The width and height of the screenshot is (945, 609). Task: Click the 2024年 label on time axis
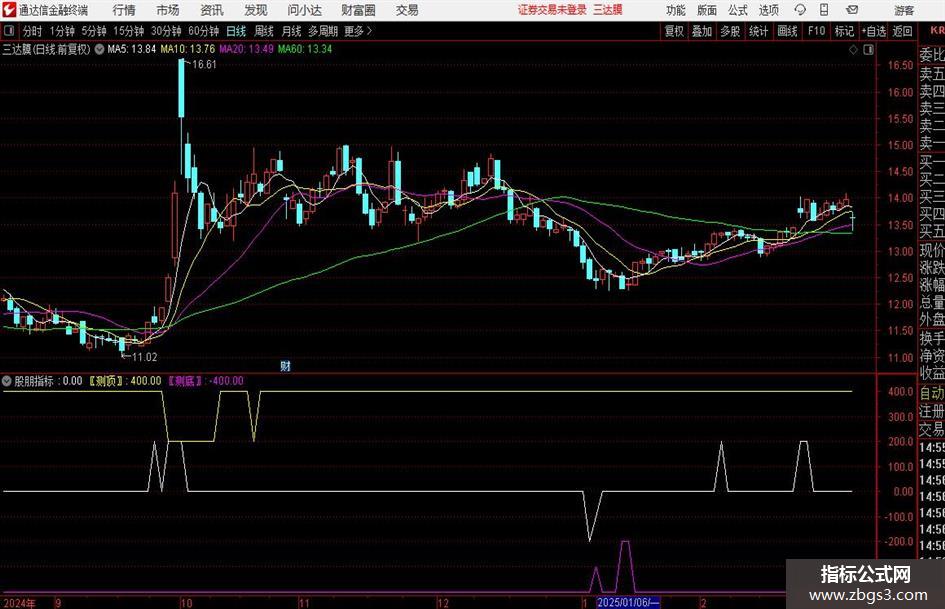(19, 603)
